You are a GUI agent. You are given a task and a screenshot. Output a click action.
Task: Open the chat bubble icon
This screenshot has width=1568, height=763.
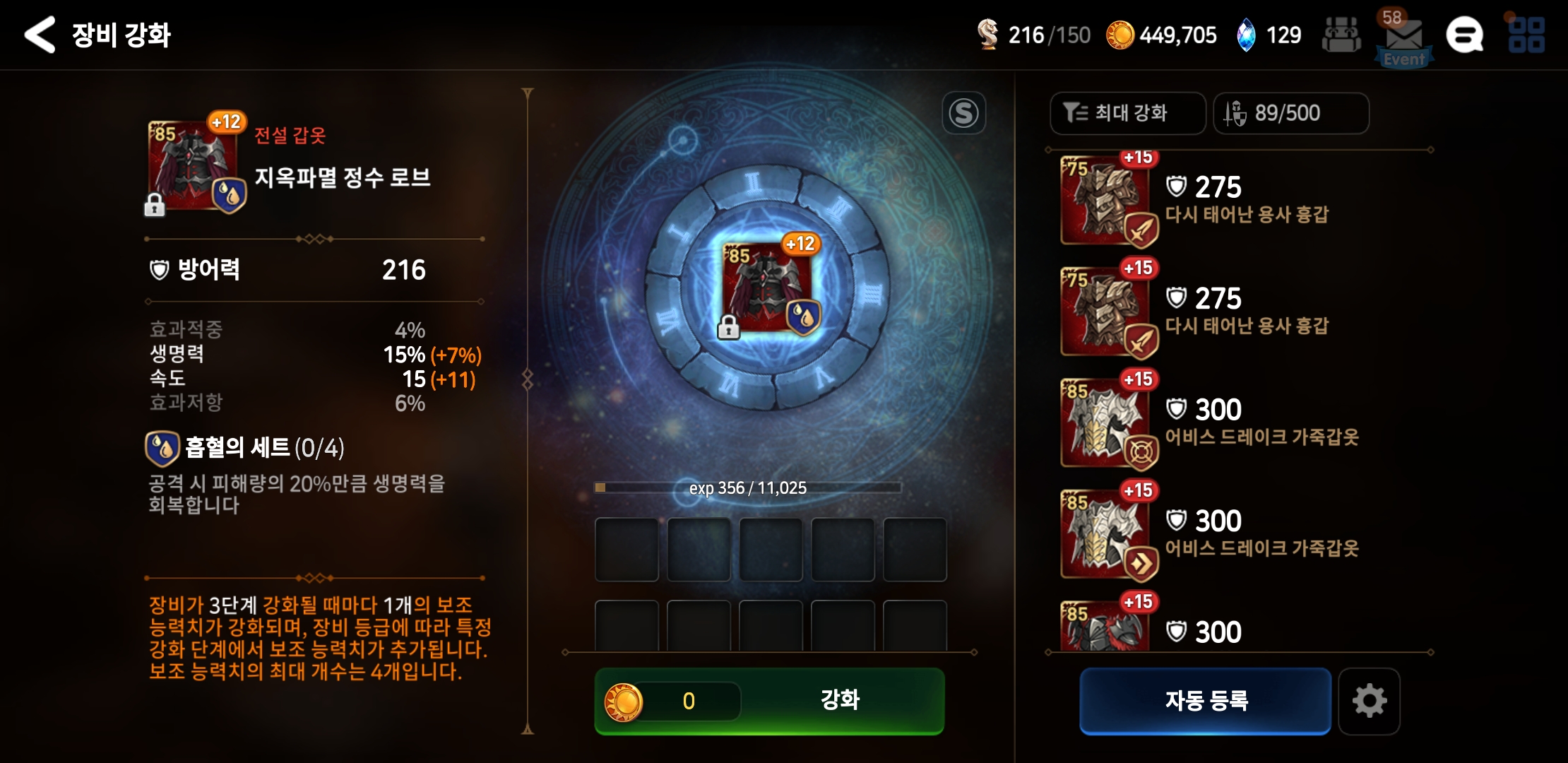point(1465,35)
